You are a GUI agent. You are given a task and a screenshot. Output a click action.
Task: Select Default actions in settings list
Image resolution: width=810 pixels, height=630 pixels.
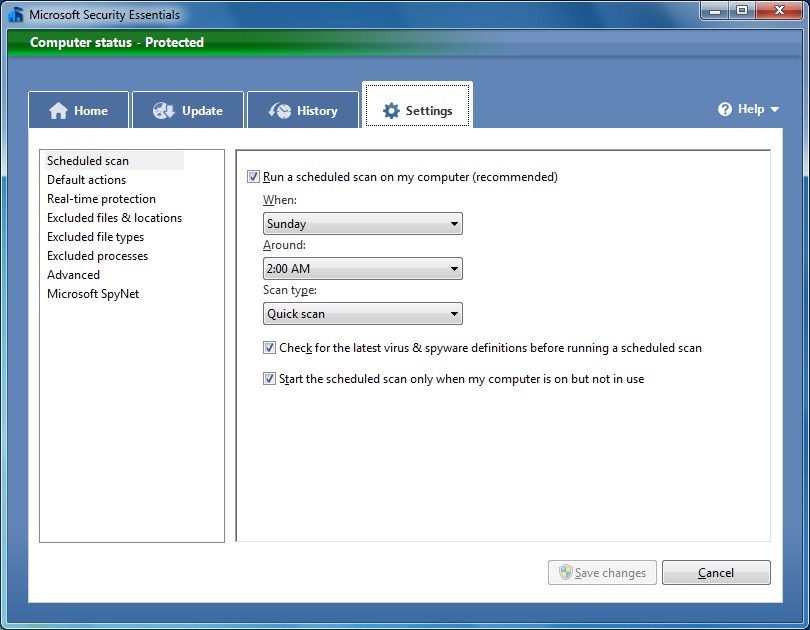[86, 180]
